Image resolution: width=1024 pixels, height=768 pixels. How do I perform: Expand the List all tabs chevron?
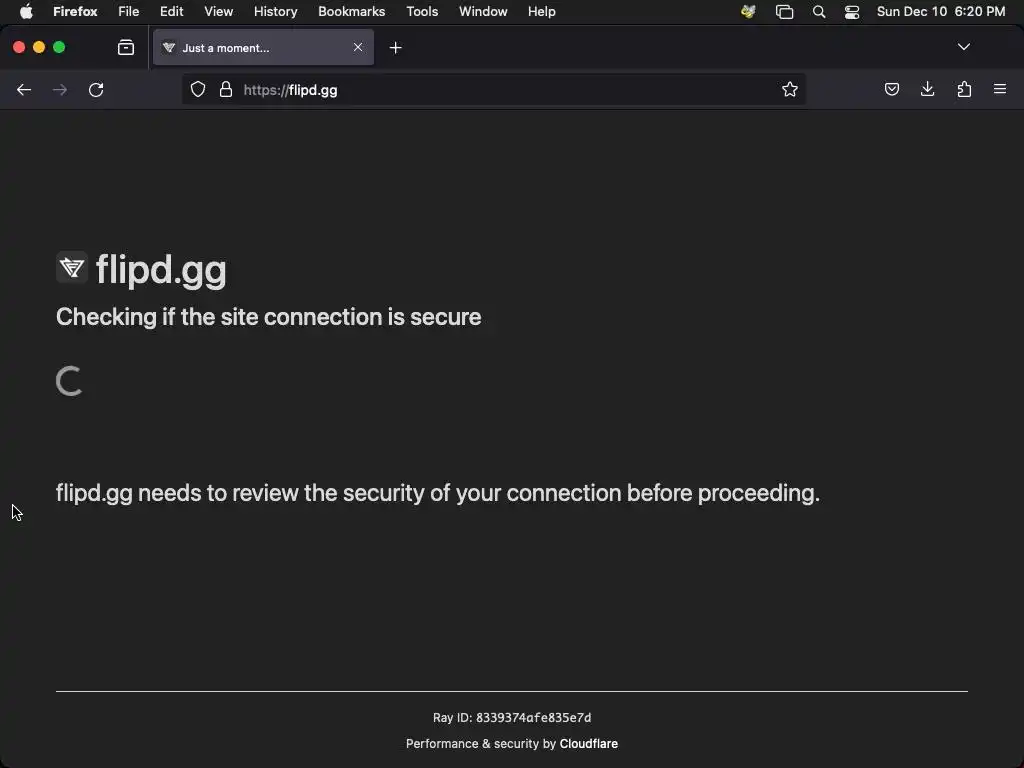click(x=964, y=47)
